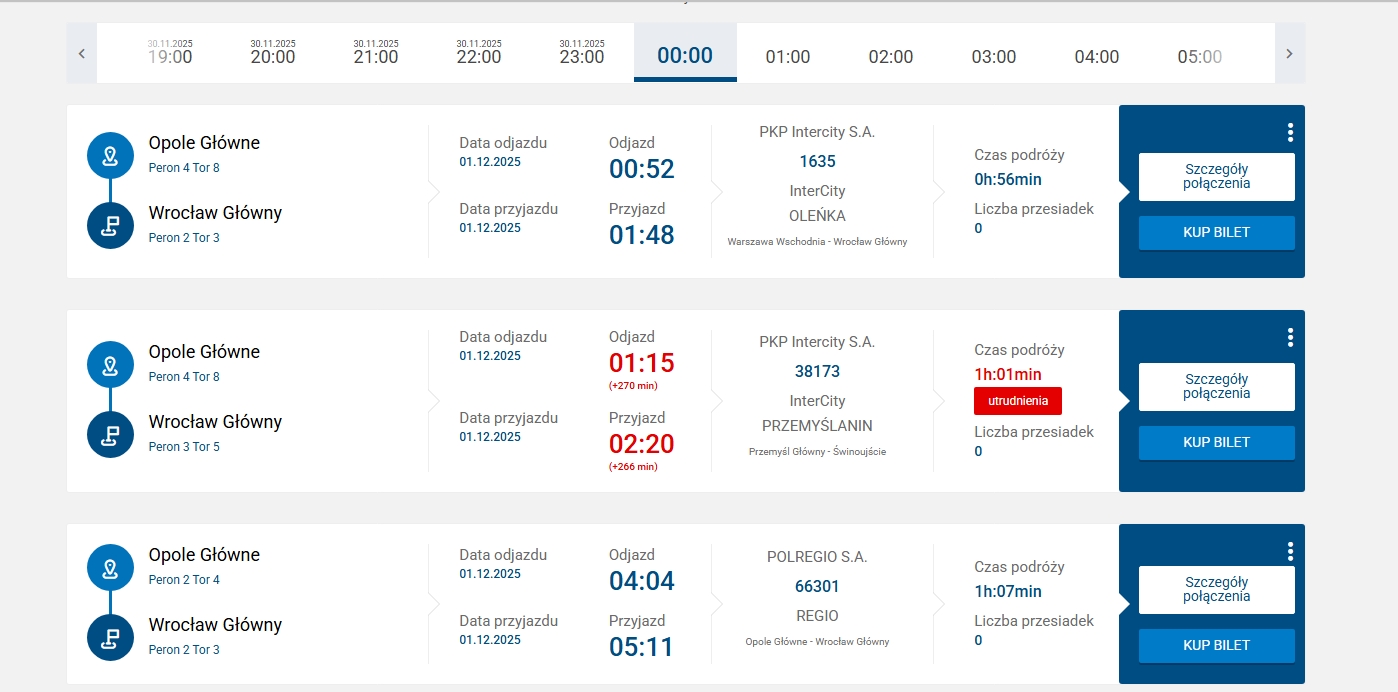Open Szczegóły połączenia for the 00:52 departure
The height and width of the screenshot is (692, 1398).
(1216, 177)
